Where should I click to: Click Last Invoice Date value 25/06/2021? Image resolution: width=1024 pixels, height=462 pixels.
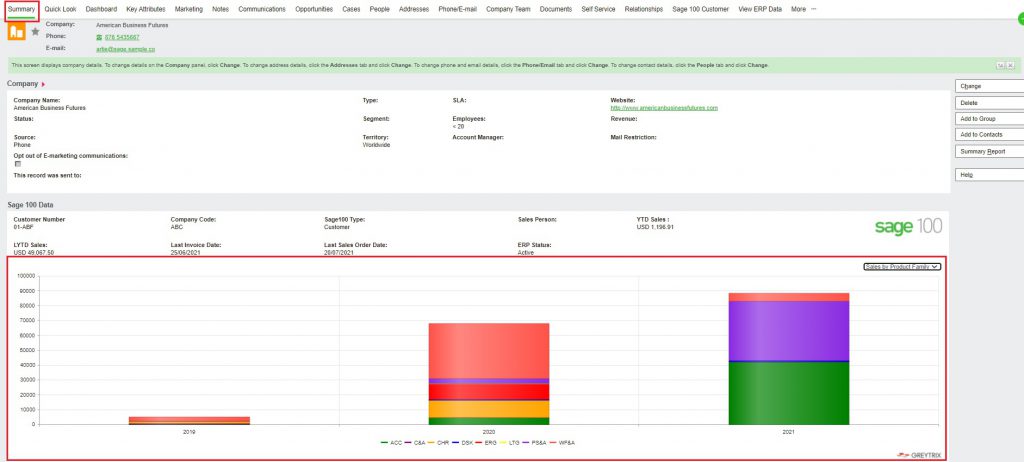click(185, 252)
